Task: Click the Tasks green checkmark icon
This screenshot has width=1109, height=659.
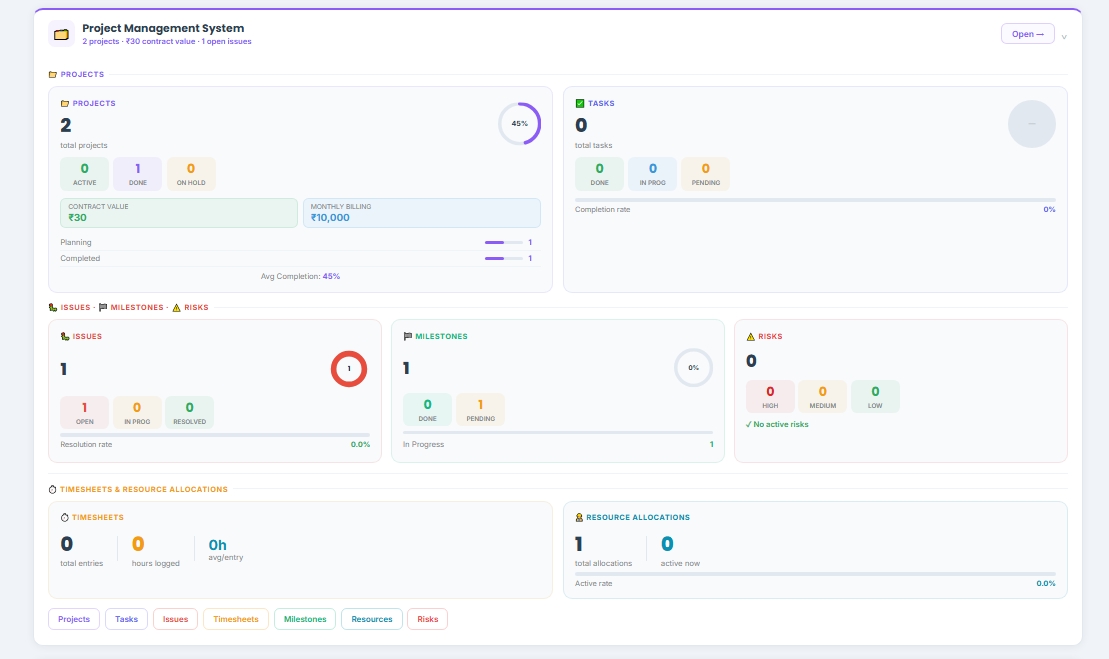Action: coord(580,103)
